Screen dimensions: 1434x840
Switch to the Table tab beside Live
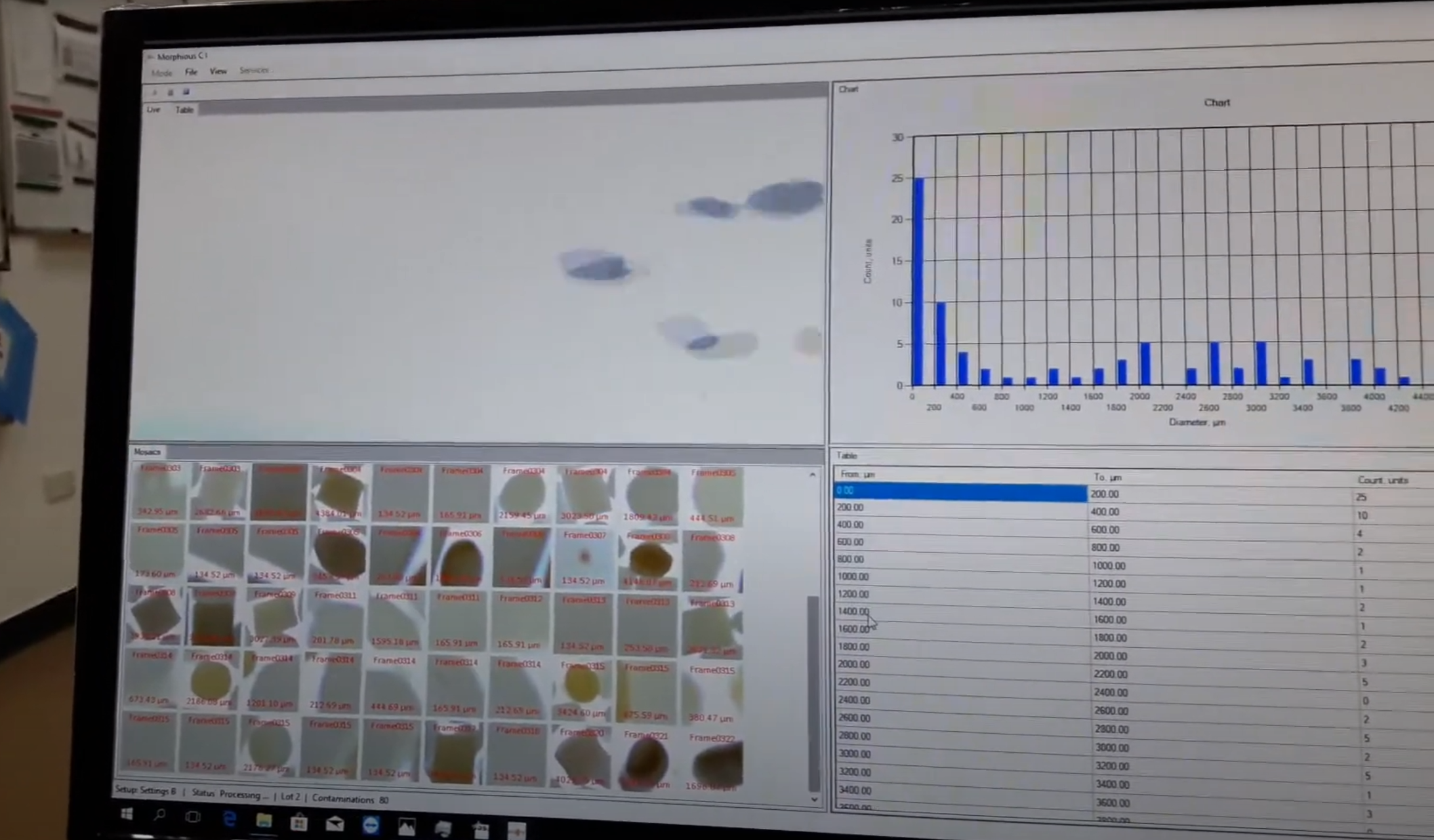pyautogui.click(x=184, y=110)
